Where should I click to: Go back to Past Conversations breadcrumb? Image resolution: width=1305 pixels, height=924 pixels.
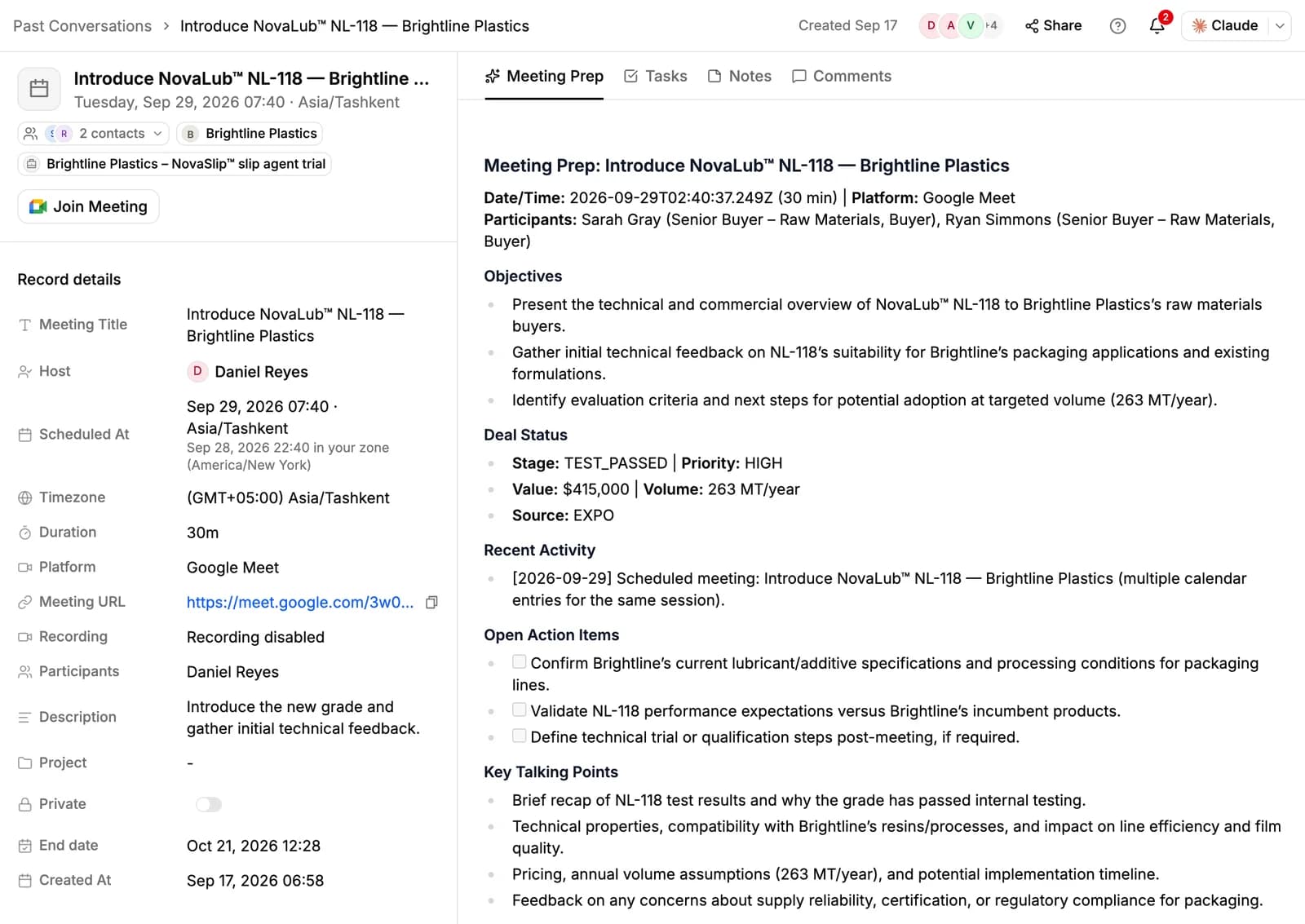(x=82, y=26)
